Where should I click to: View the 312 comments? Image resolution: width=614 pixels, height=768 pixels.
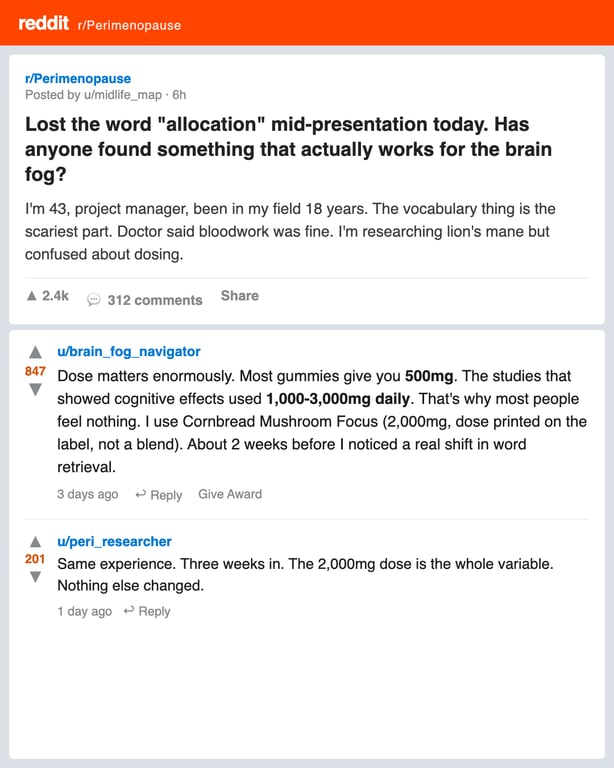pyautogui.click(x=155, y=300)
